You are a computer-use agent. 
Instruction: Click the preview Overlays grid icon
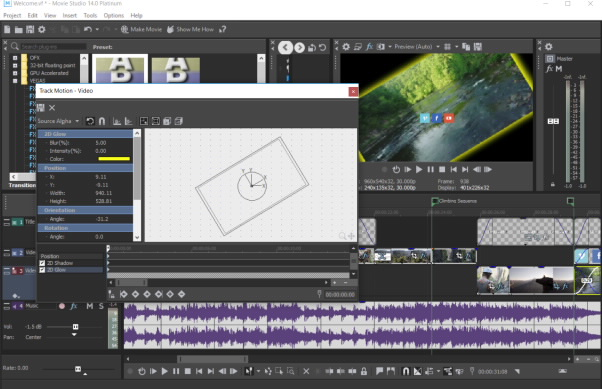[447, 46]
